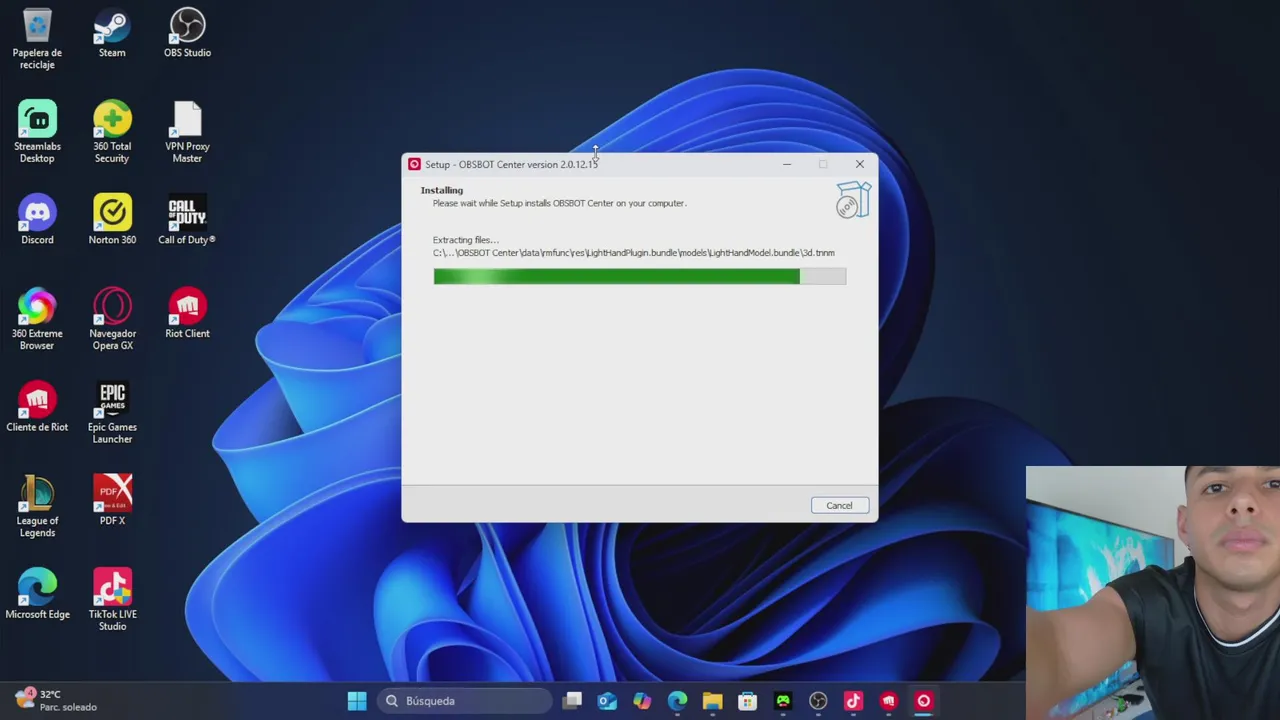Click 'Please wait while Setup installs' text
The height and width of the screenshot is (720, 1280).
tap(559, 203)
